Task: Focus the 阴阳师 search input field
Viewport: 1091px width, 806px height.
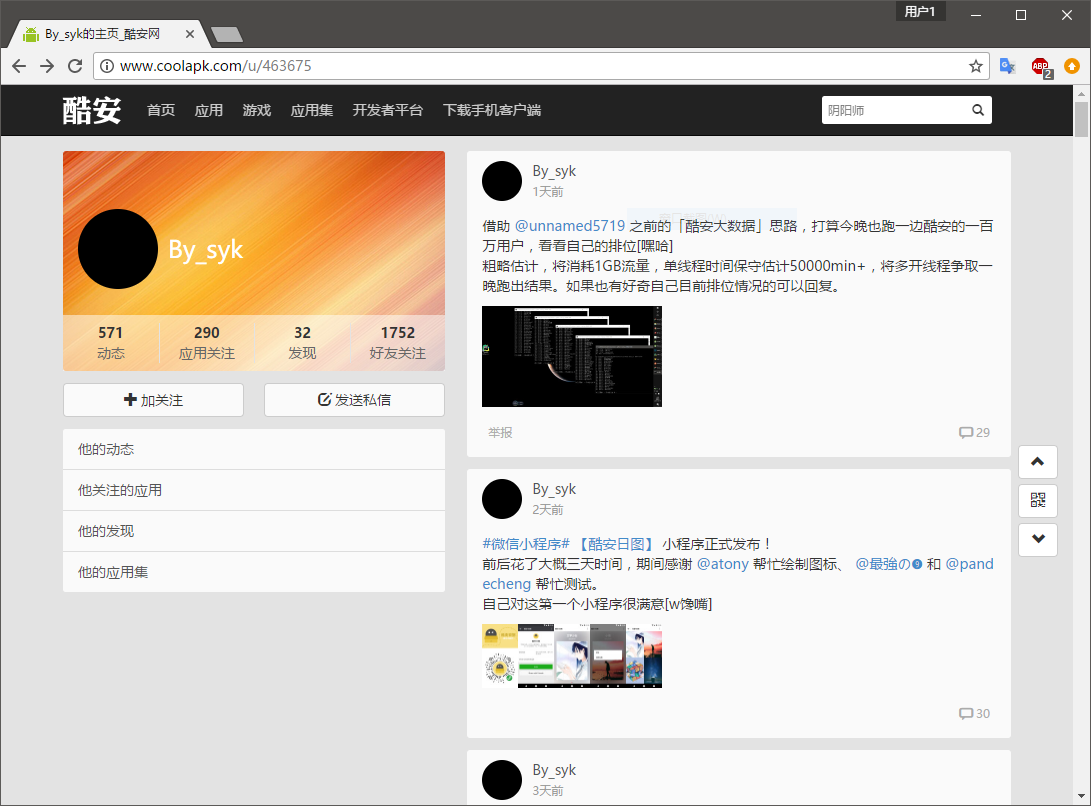Action: click(x=894, y=110)
